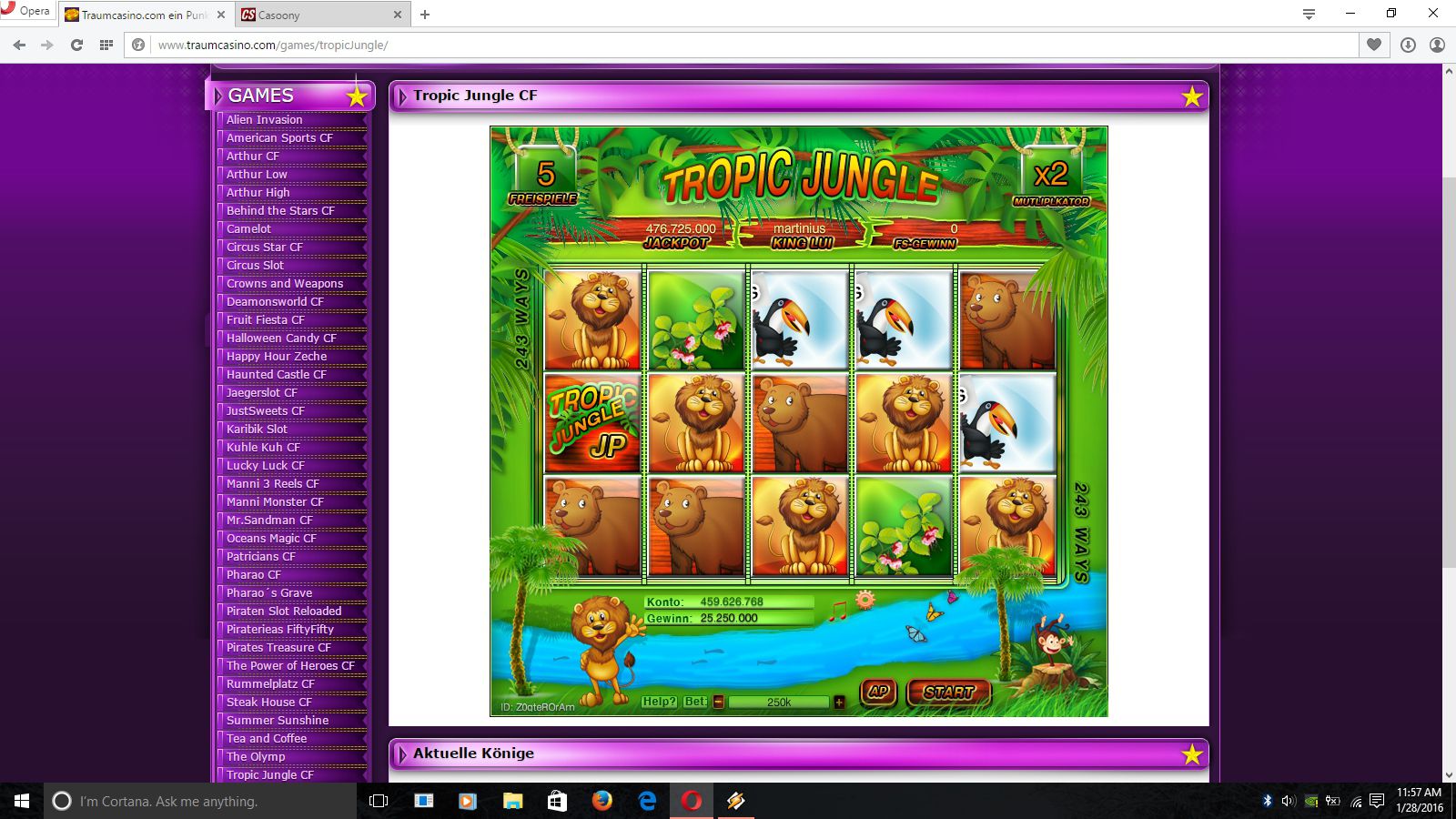Launch File Explorer from the taskbar
This screenshot has height=819, width=1456.
[512, 801]
